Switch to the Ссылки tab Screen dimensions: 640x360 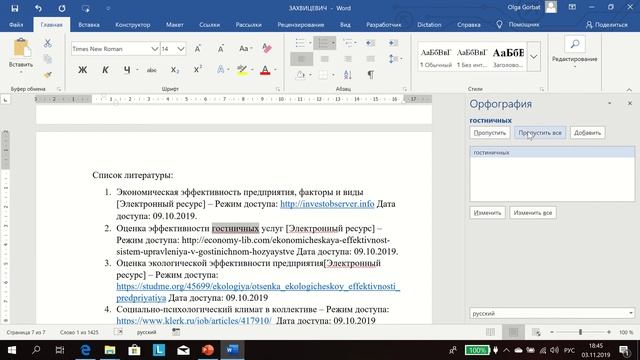coord(209,25)
